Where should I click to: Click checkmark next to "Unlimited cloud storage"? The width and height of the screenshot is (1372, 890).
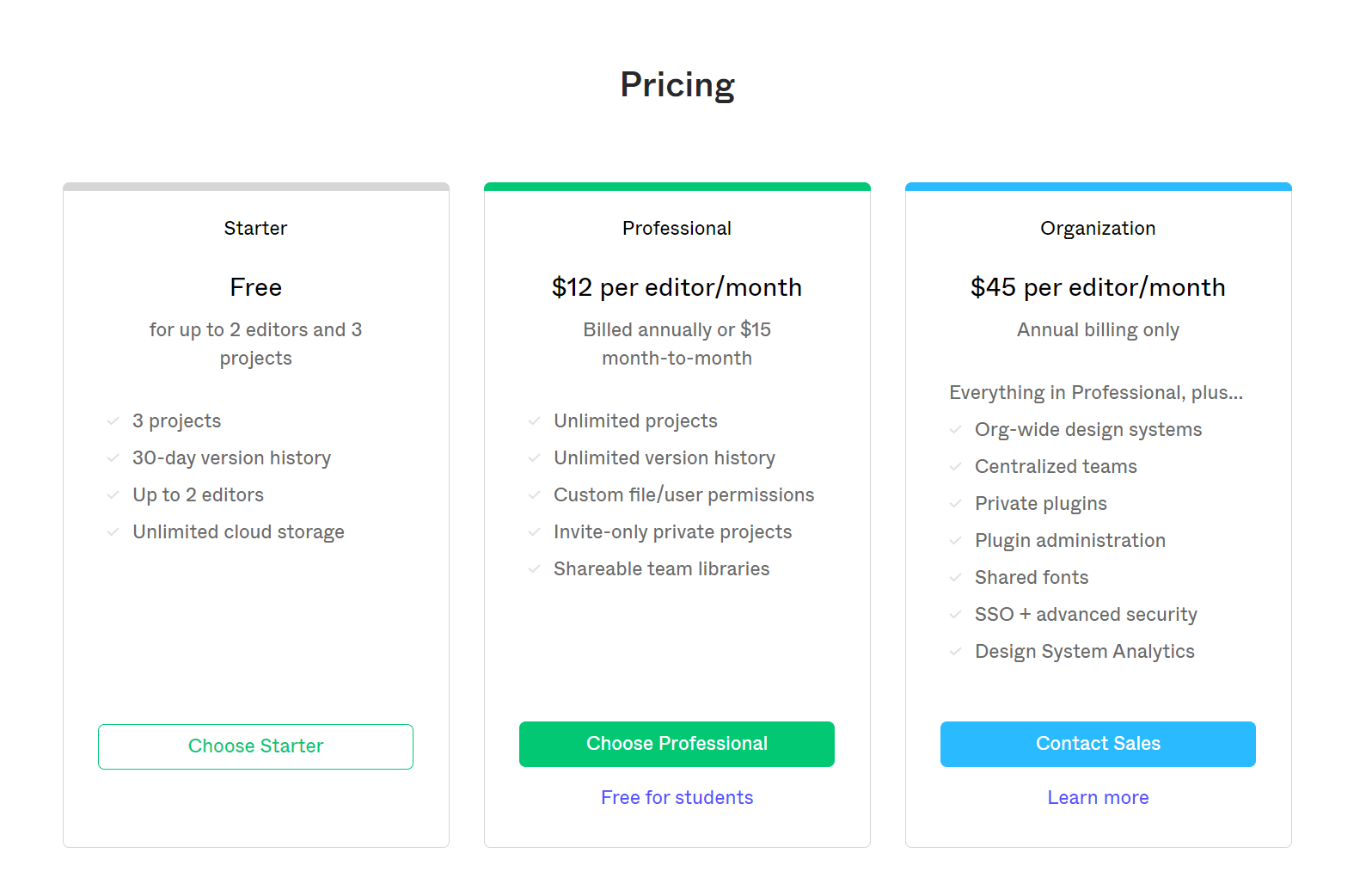(113, 532)
